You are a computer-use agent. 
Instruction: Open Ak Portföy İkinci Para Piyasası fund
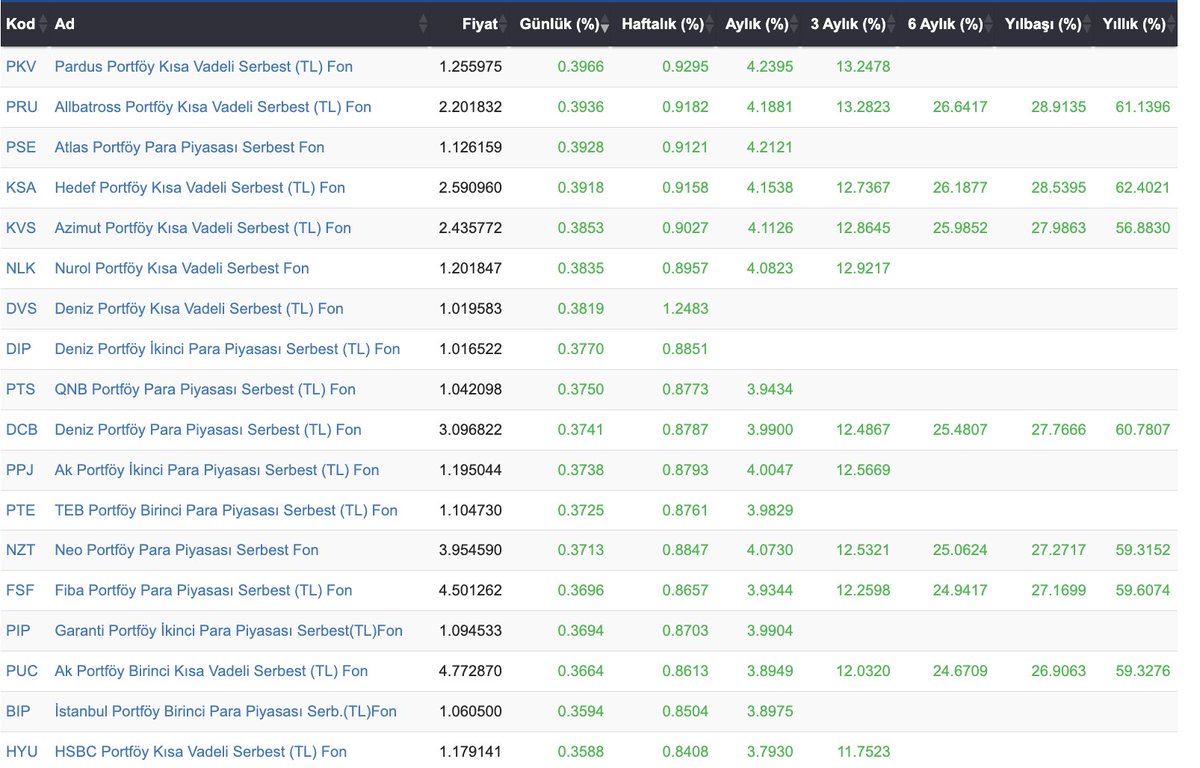217,470
